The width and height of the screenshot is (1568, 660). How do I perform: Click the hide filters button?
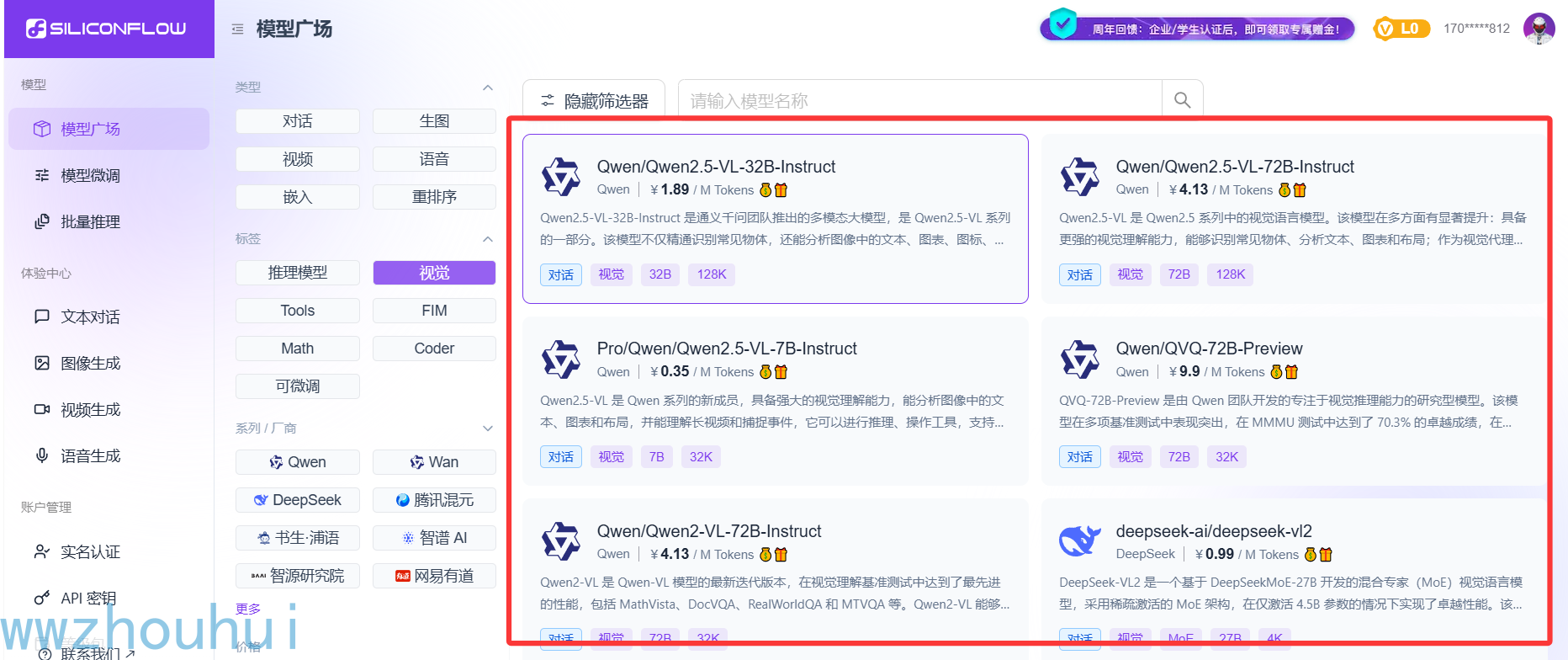pos(594,101)
